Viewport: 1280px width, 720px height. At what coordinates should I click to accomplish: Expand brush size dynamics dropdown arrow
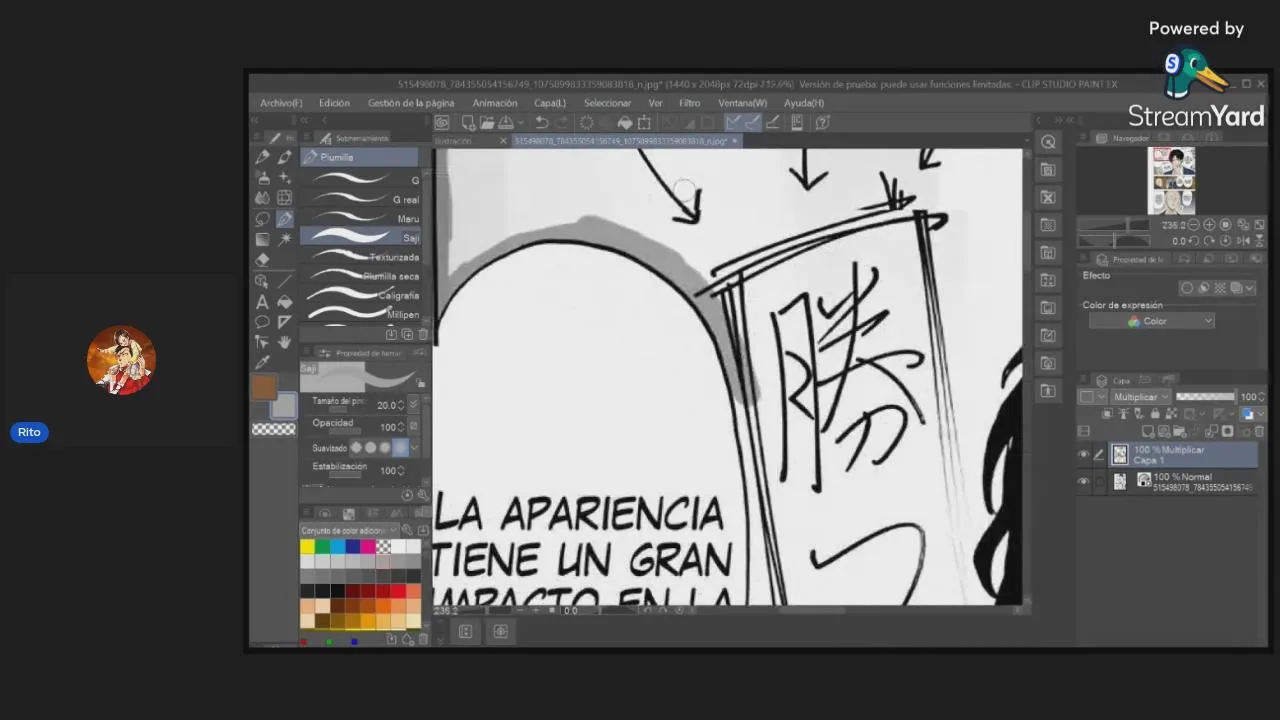[x=414, y=405]
